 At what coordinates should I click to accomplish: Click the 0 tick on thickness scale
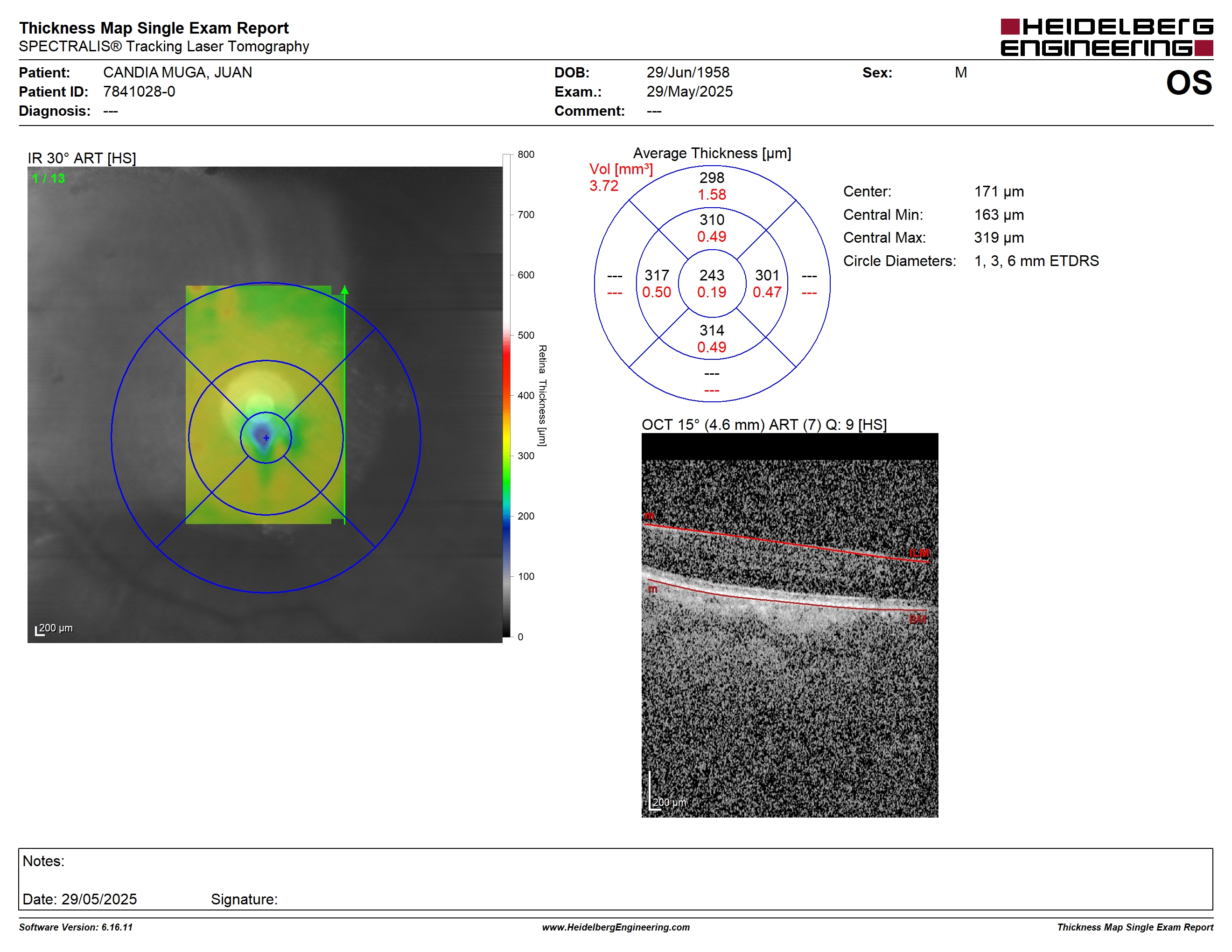pyautogui.click(x=520, y=637)
